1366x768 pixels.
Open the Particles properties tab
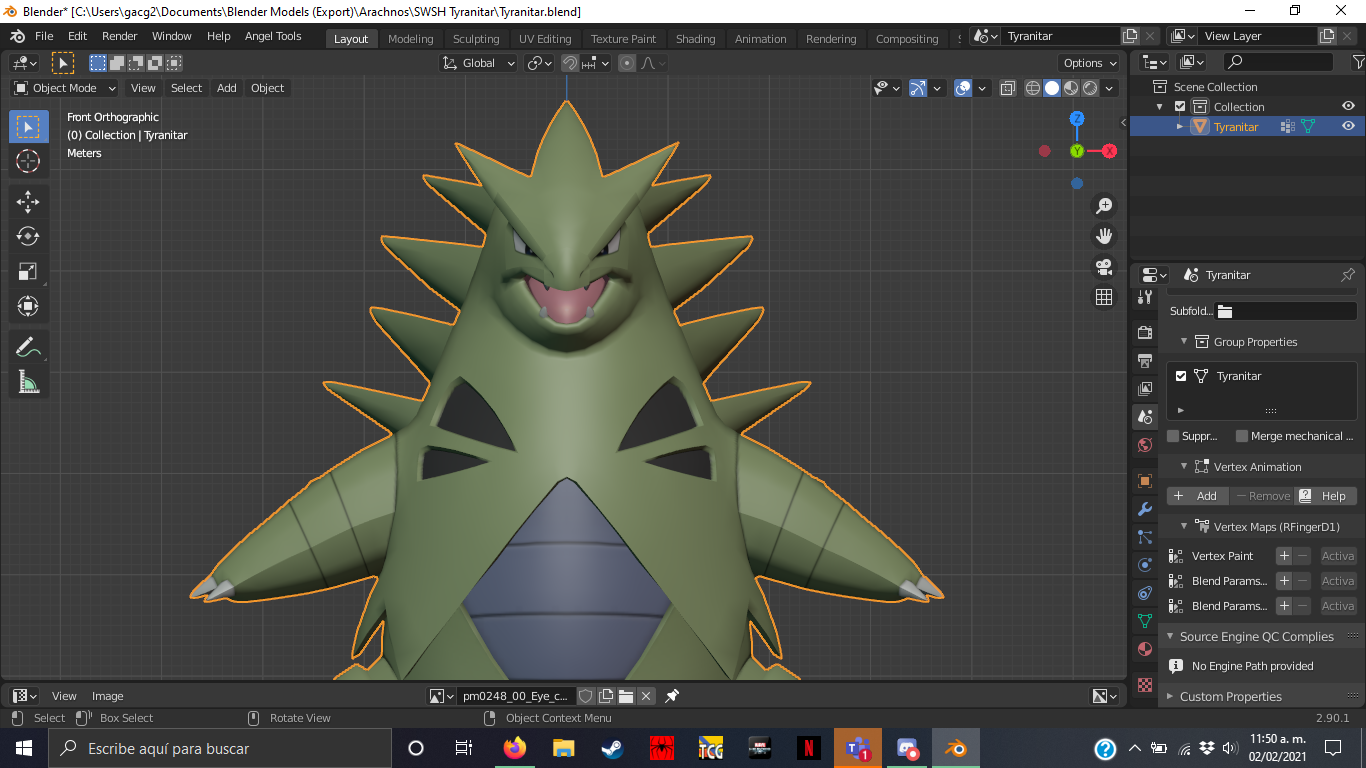(x=1145, y=537)
